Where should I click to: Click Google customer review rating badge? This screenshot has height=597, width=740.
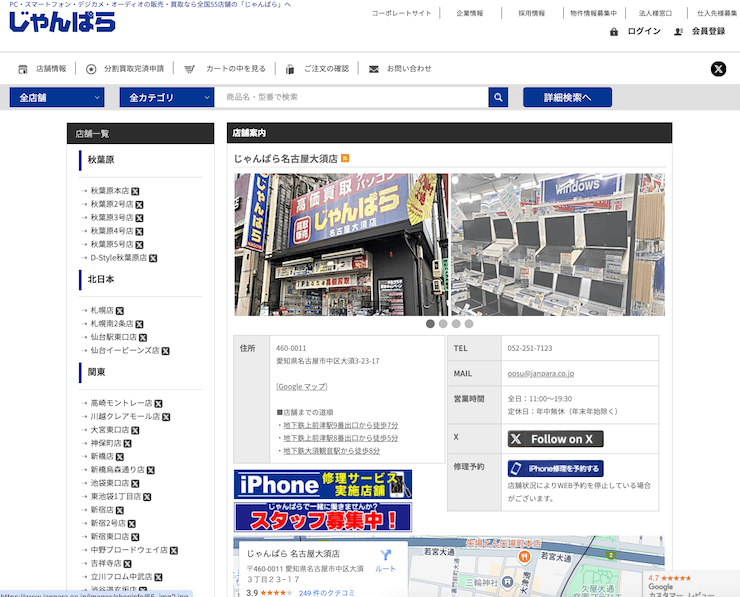pos(691,584)
